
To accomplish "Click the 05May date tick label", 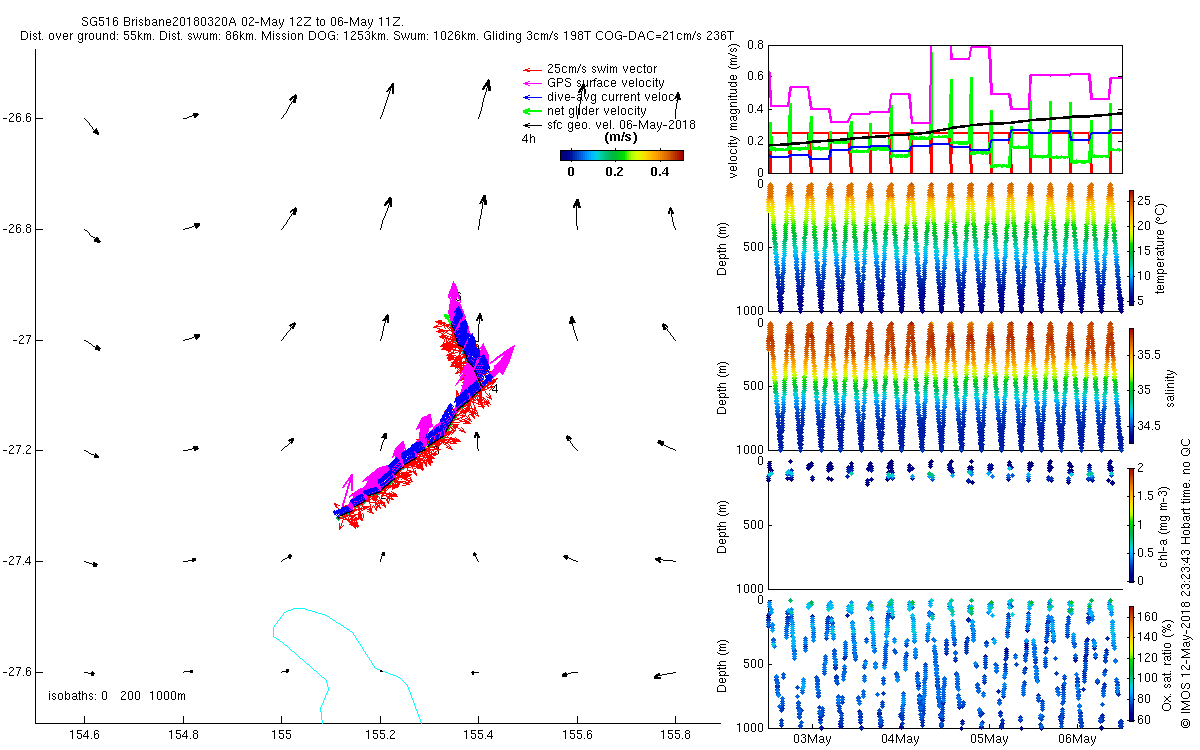I will [988, 739].
